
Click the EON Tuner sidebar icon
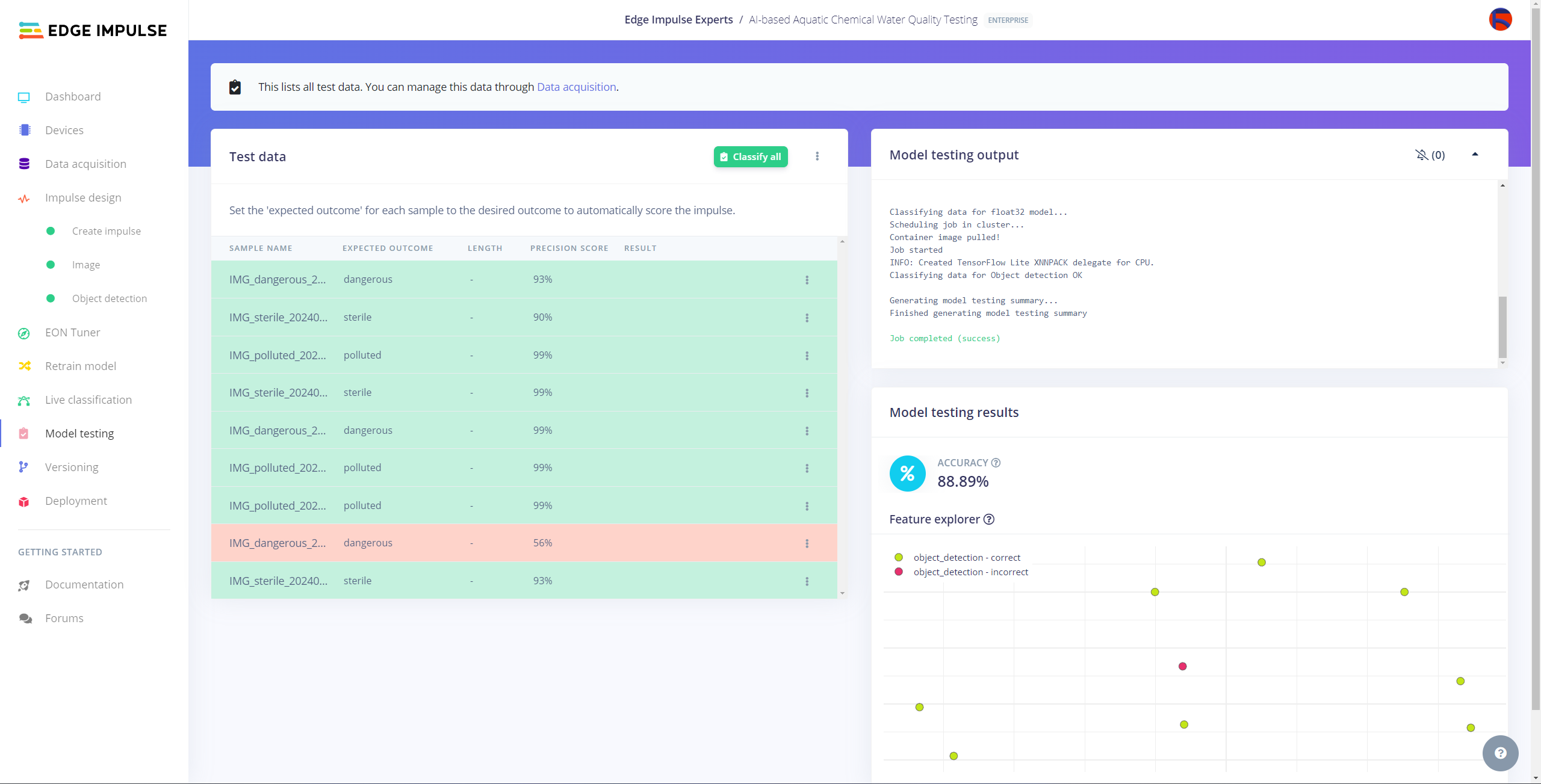(x=24, y=332)
